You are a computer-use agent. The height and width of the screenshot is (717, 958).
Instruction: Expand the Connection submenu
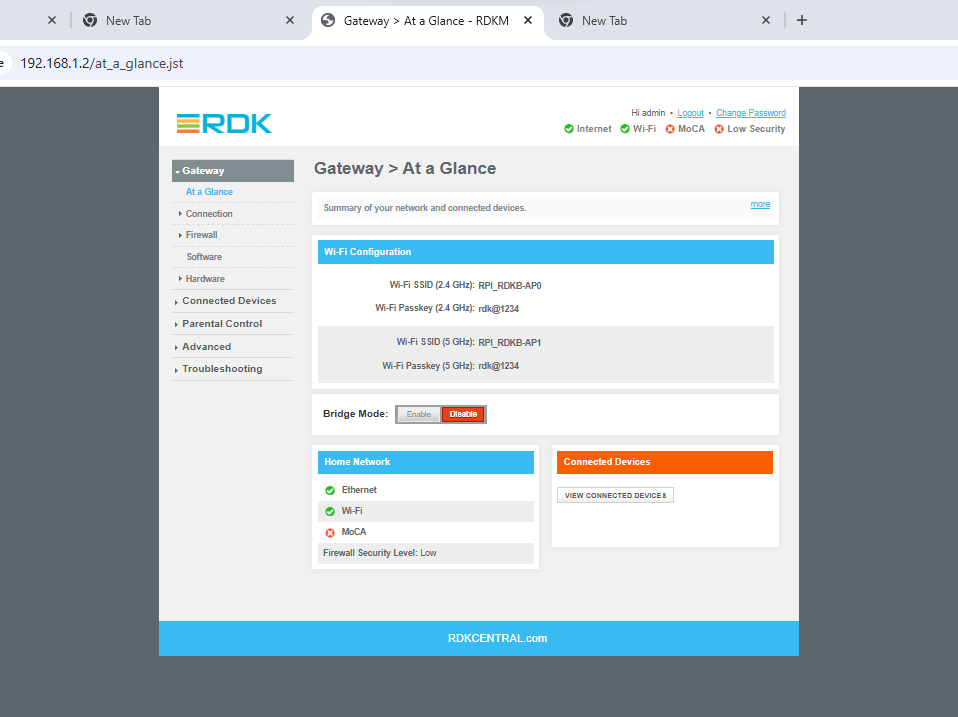point(209,214)
